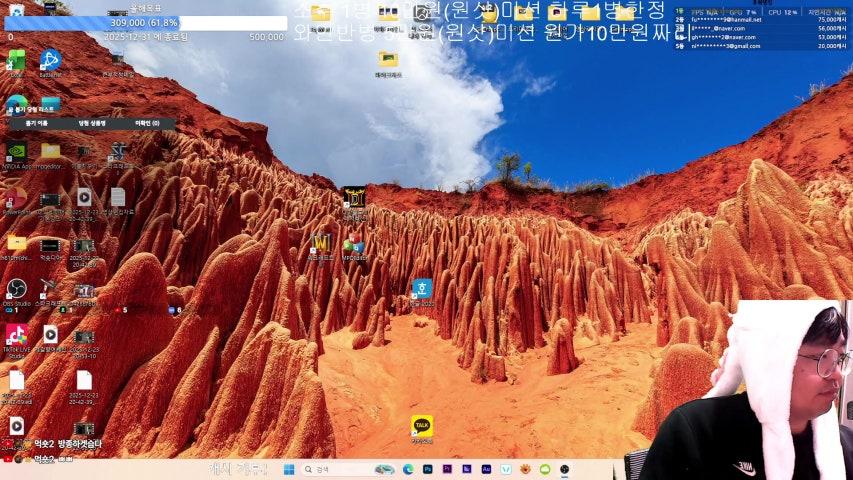Open the KakaoTalk desktop icon
This screenshot has height=480, width=853.
click(422, 426)
